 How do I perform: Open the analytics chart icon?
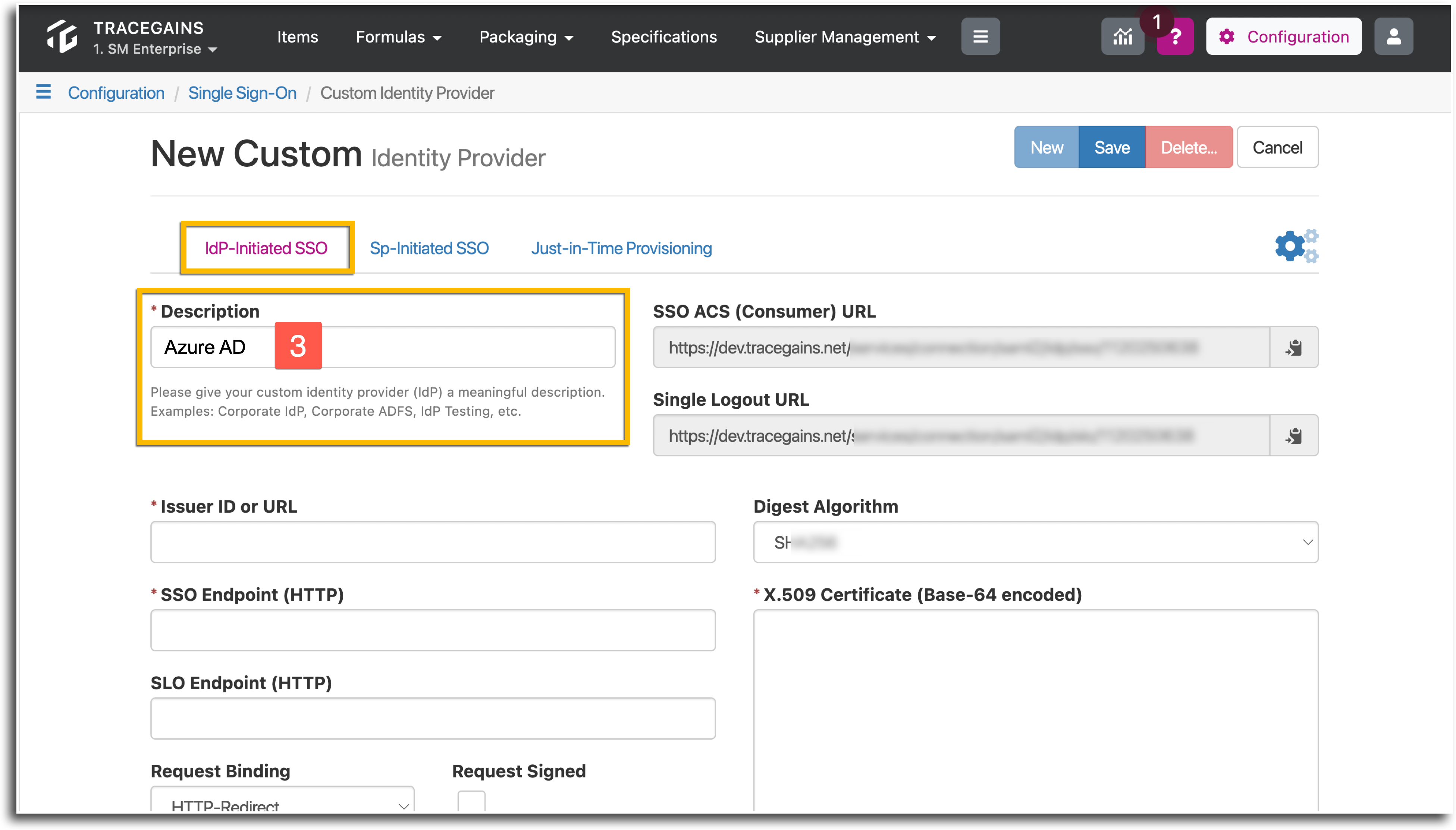pos(1123,37)
